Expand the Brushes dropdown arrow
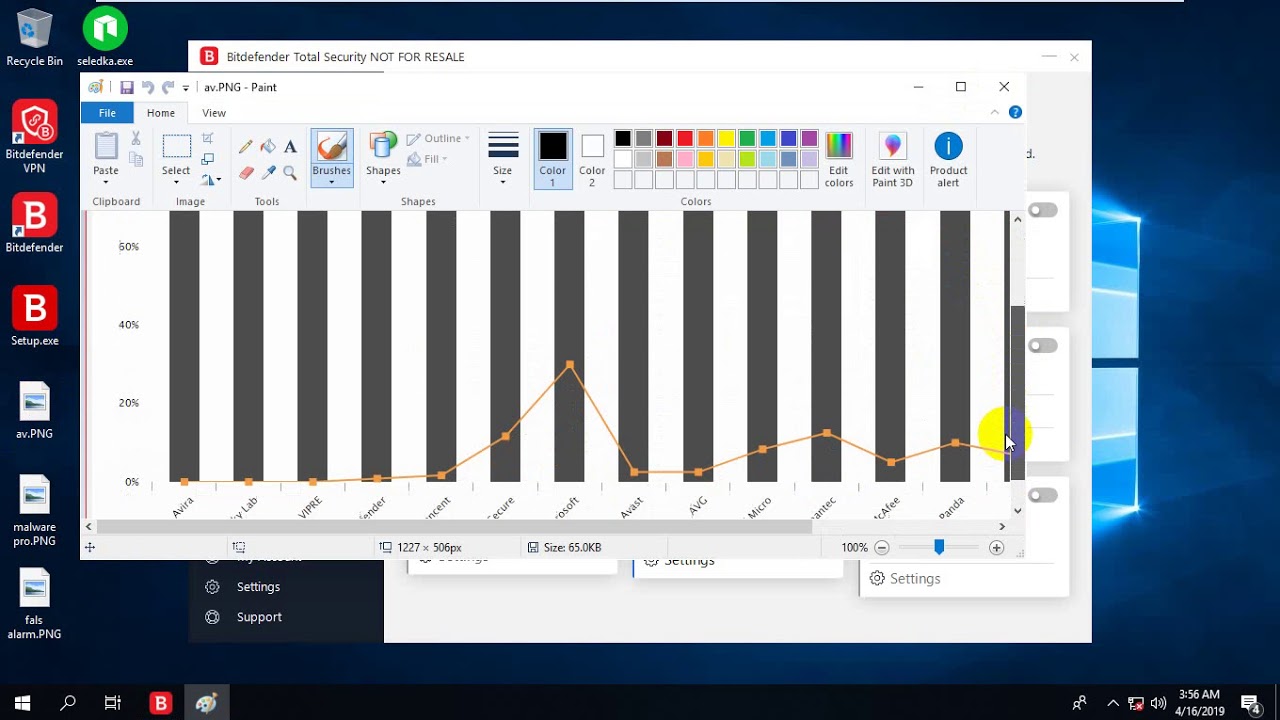The width and height of the screenshot is (1280, 720). point(331,183)
